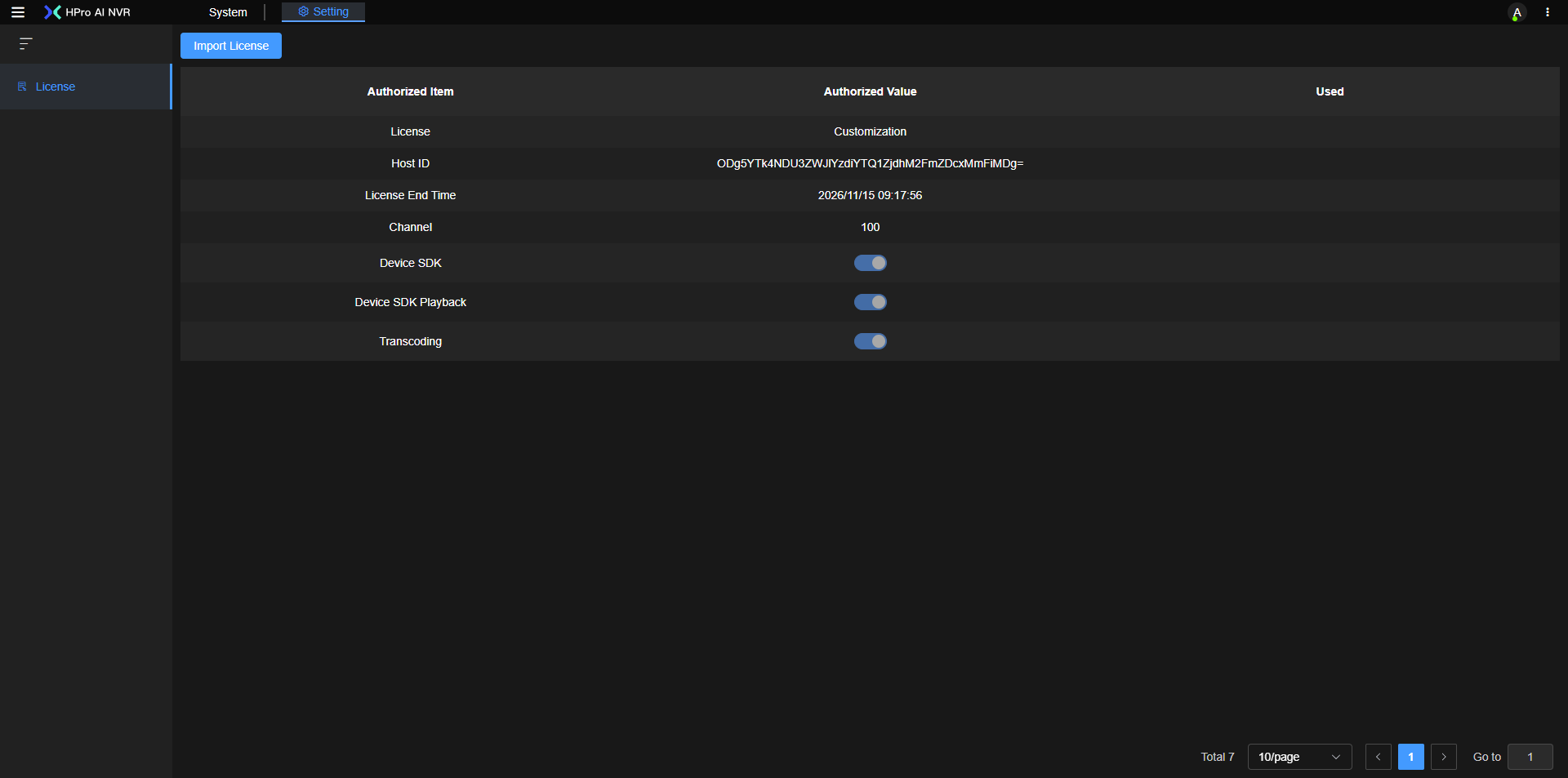Click the Used column header
1568x778 pixels.
[1329, 91]
